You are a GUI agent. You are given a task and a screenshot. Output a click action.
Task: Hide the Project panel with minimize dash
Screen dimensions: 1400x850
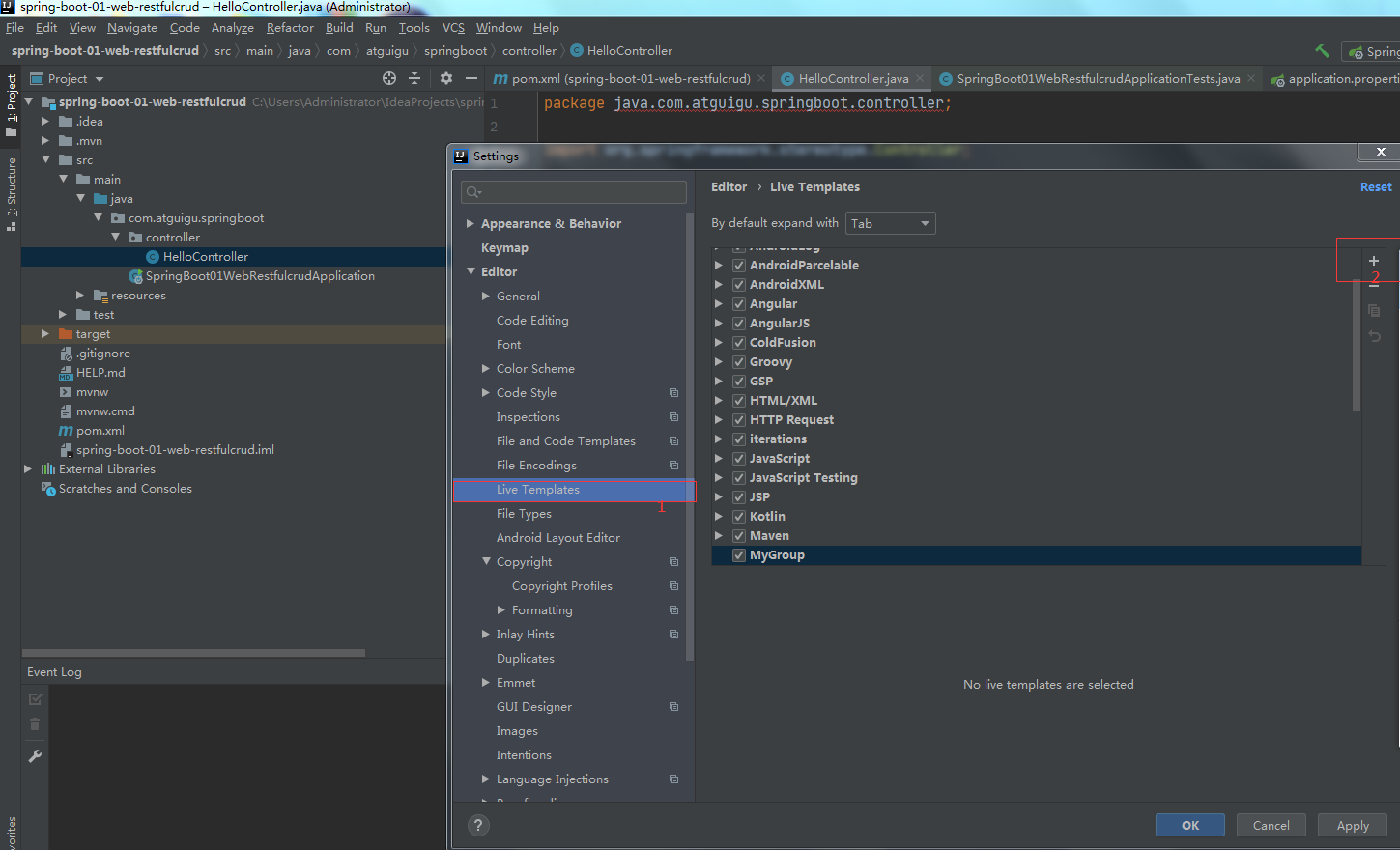click(471, 78)
